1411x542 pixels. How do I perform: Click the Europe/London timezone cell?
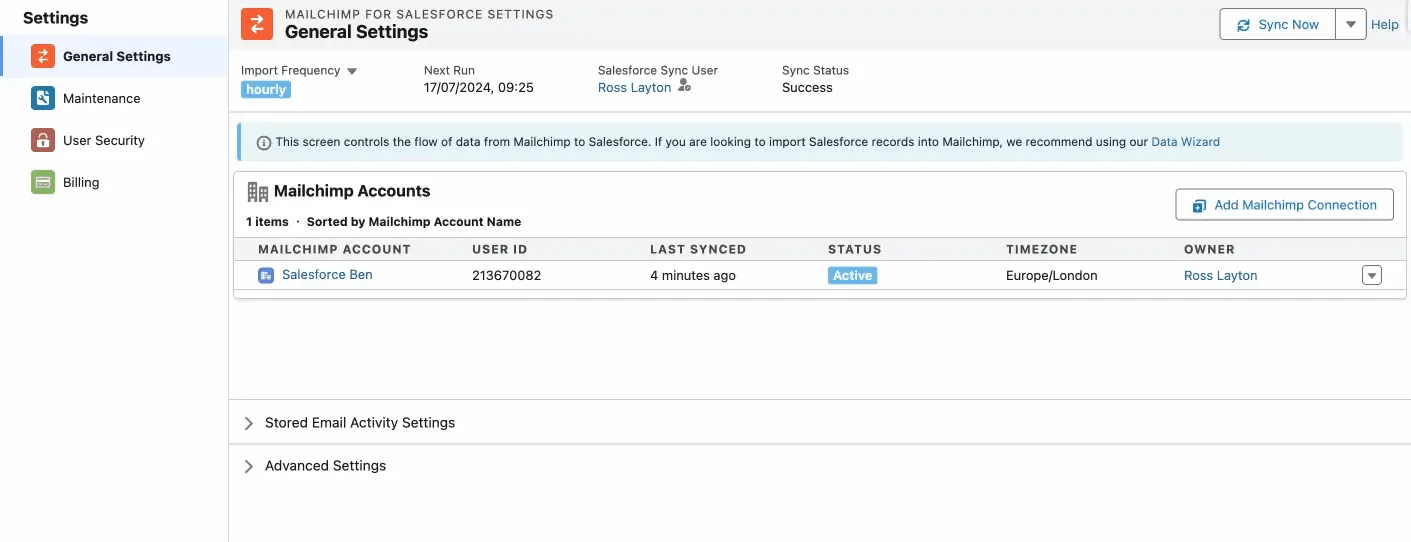tap(1051, 275)
